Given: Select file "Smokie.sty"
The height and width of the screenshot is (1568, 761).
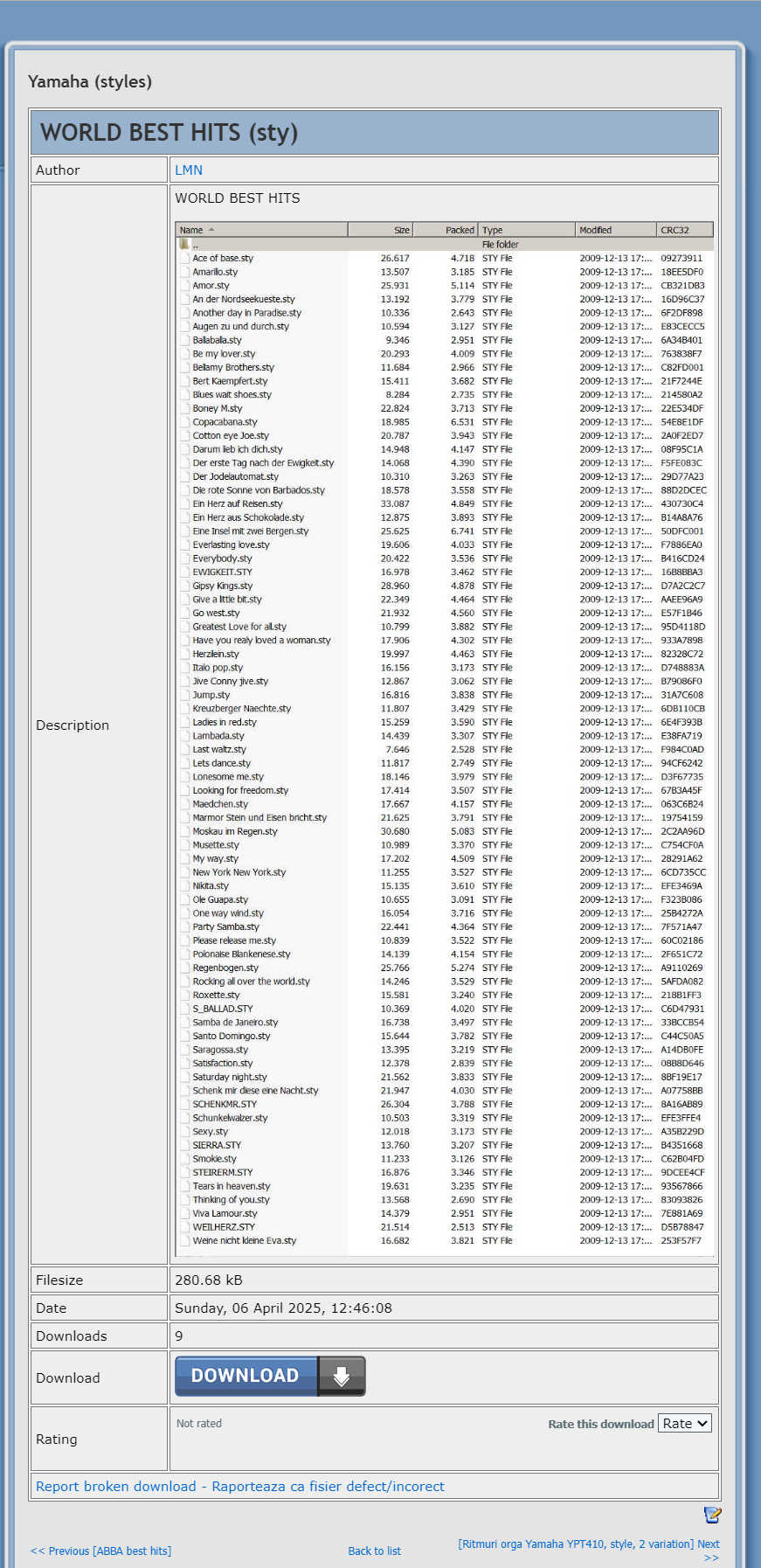Looking at the screenshot, I should pos(214,1159).
